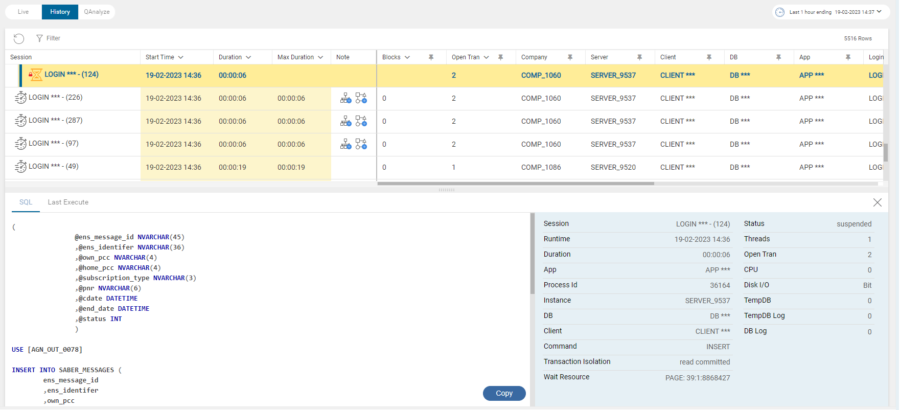This screenshot has width=900, height=410.
Task: Click the blocked hourglass icon for LOGIN (124)
Action: (35, 74)
